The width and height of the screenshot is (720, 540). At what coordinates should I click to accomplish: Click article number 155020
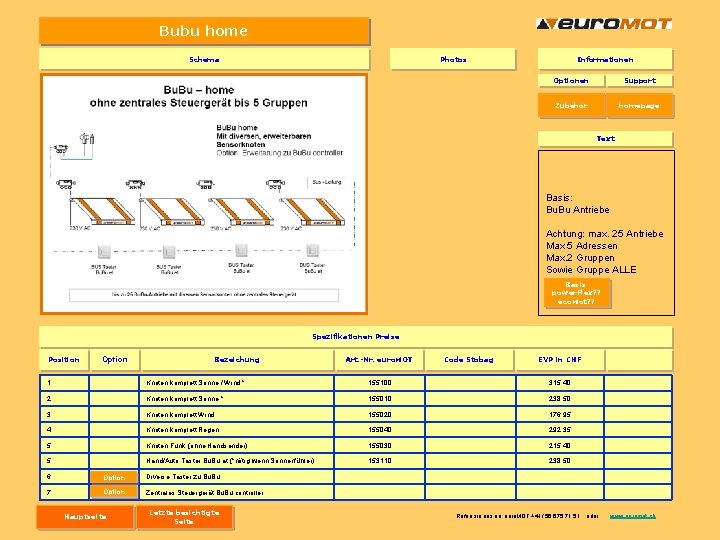380,414
